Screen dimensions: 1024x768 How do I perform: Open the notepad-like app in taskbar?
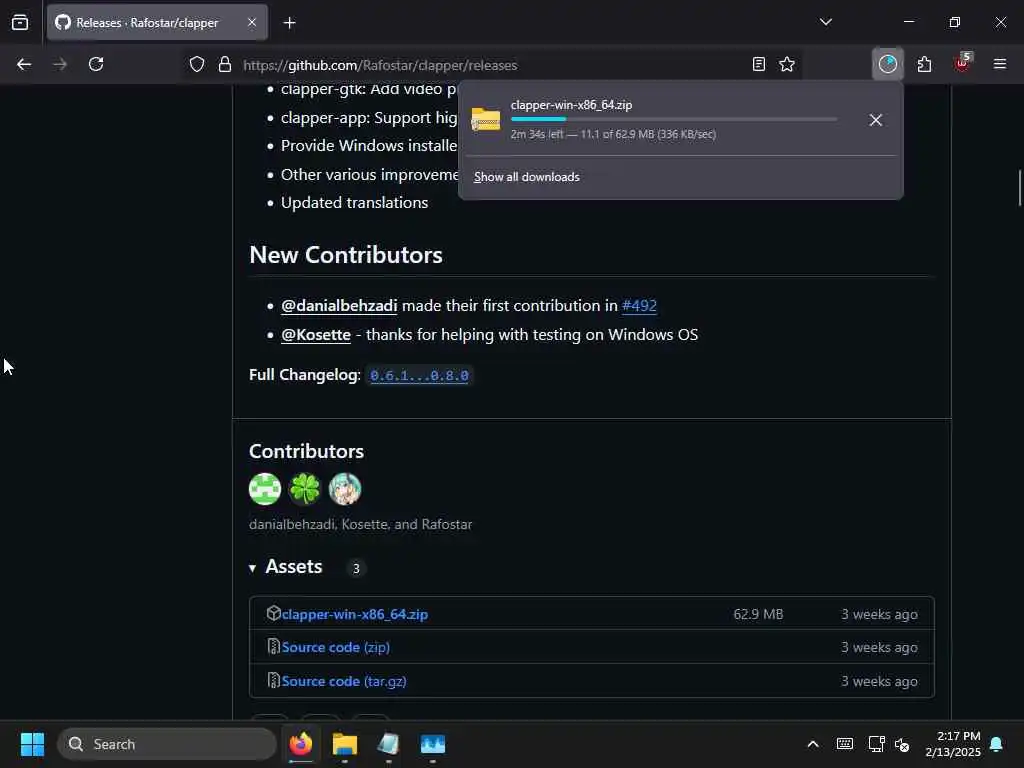click(x=388, y=744)
